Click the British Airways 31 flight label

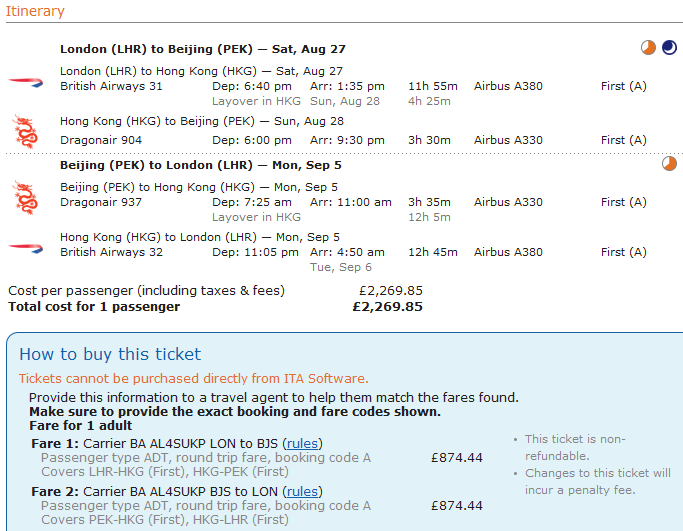pos(111,86)
